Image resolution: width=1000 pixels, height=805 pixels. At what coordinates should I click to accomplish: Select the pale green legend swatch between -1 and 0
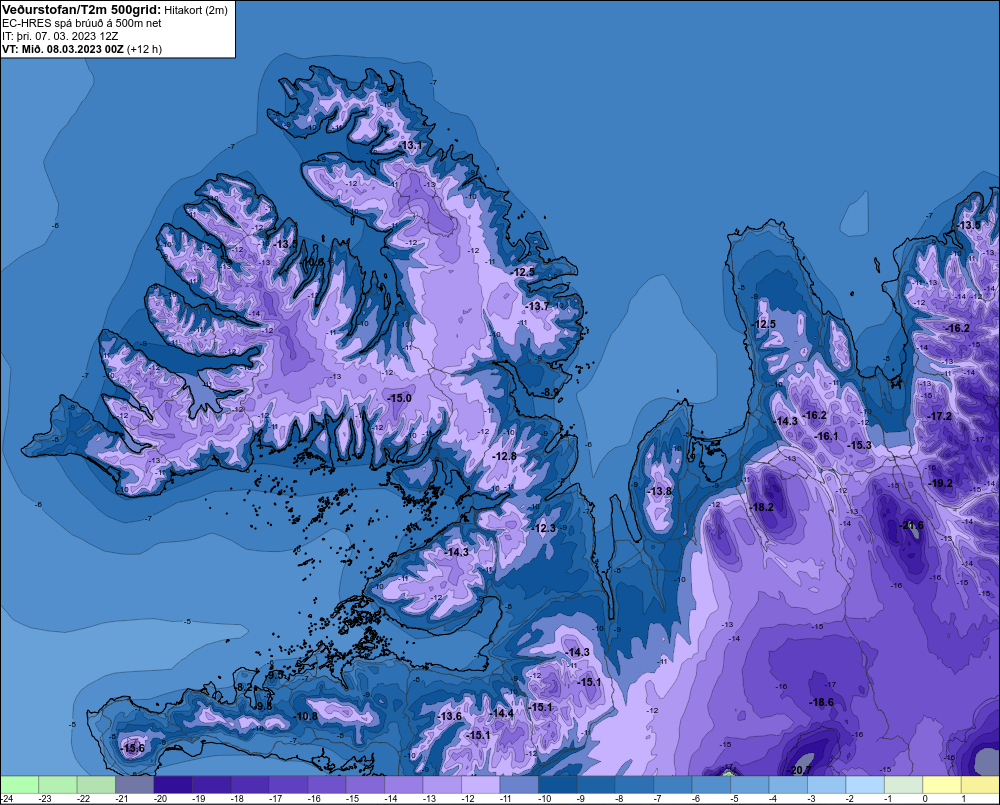[x=903, y=785]
